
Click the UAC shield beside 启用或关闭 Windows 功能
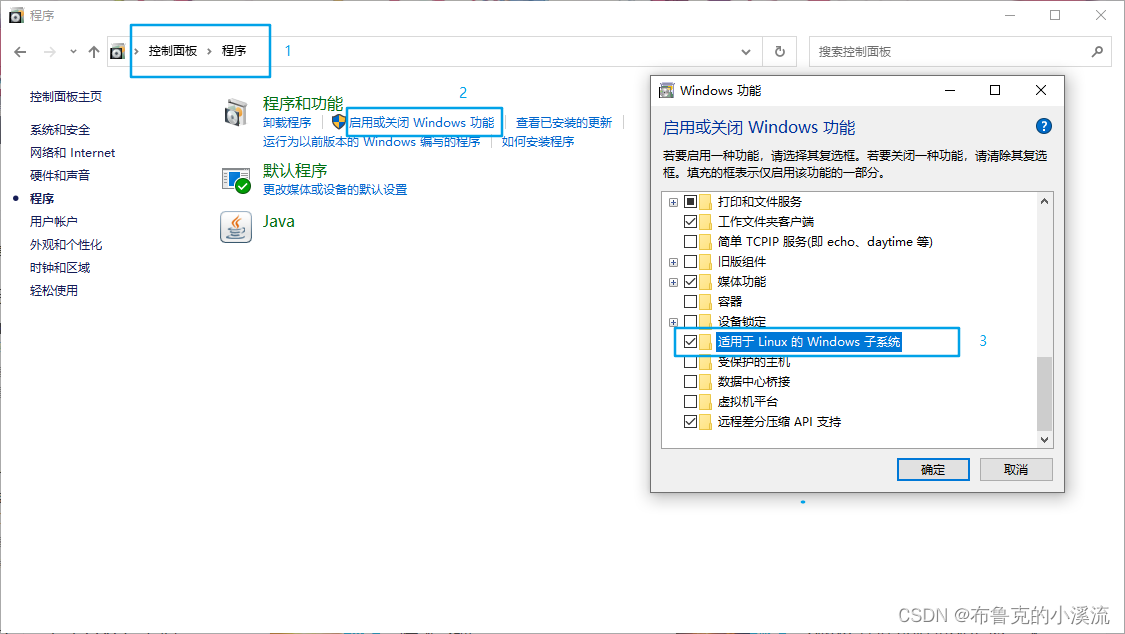pos(340,122)
